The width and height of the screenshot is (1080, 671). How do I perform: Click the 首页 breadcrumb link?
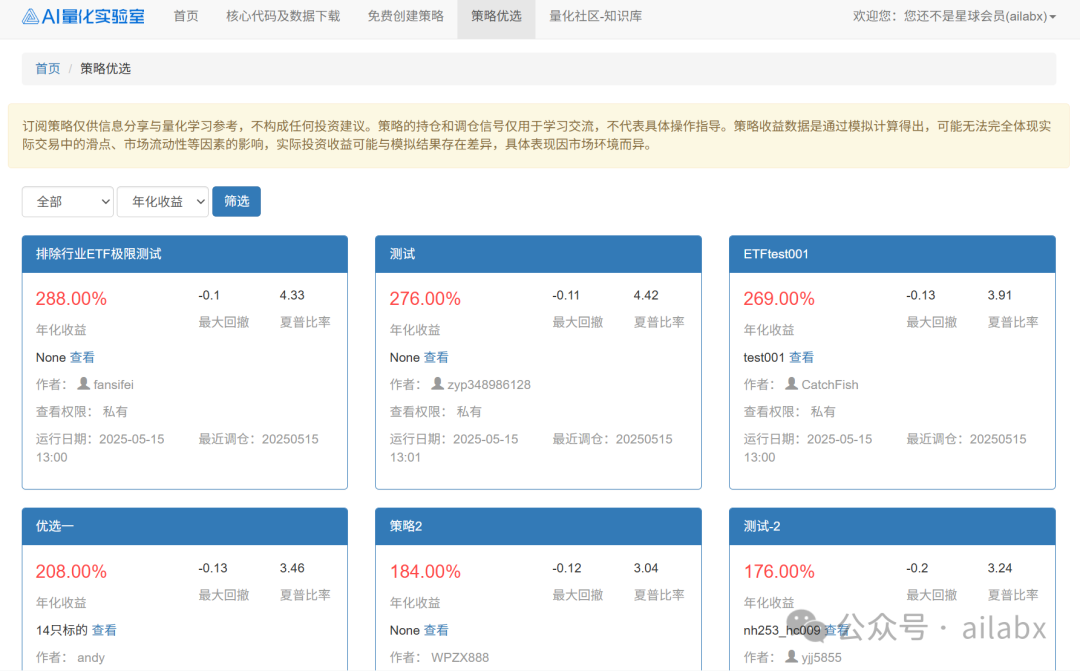tap(48, 68)
